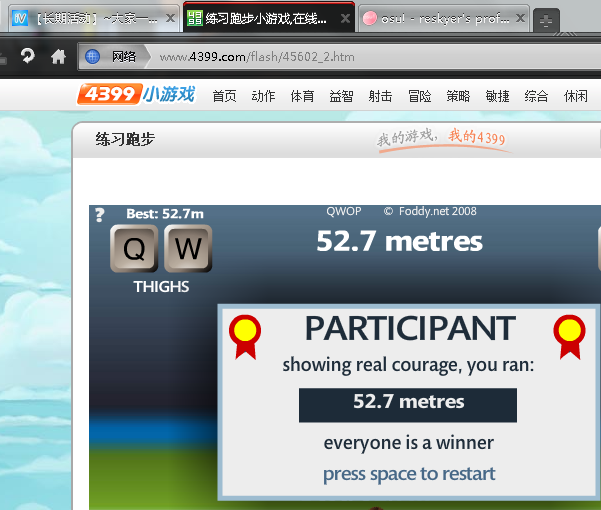Viewport: 601px width, 510px height.
Task: Open a new tab with plus button
Action: pos(546,20)
